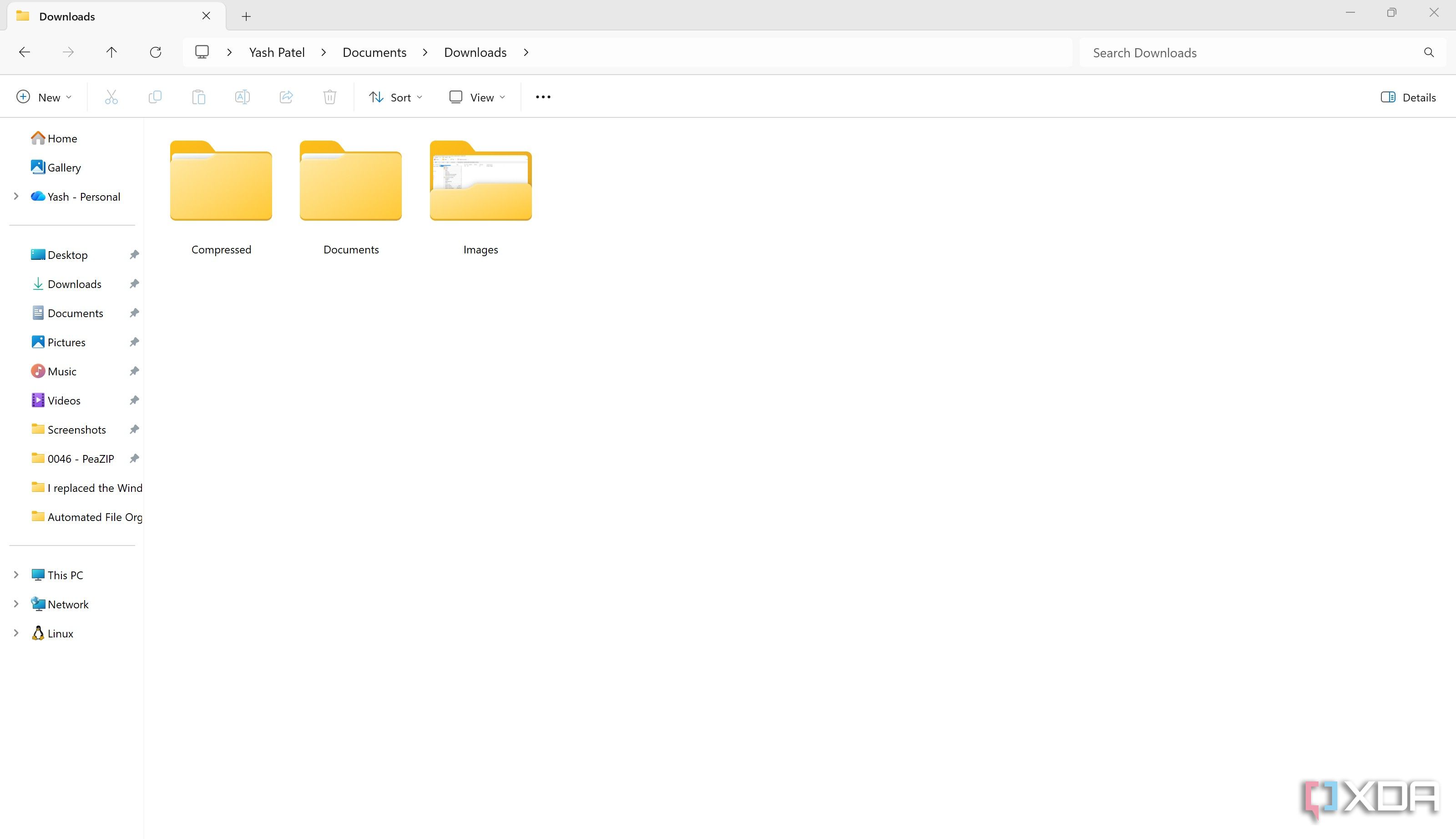Close the Downloads tab
Image resolution: width=1456 pixels, height=839 pixels.
click(x=206, y=16)
